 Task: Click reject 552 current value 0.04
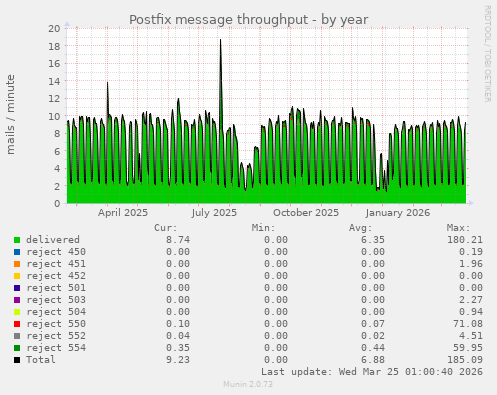[178, 336]
